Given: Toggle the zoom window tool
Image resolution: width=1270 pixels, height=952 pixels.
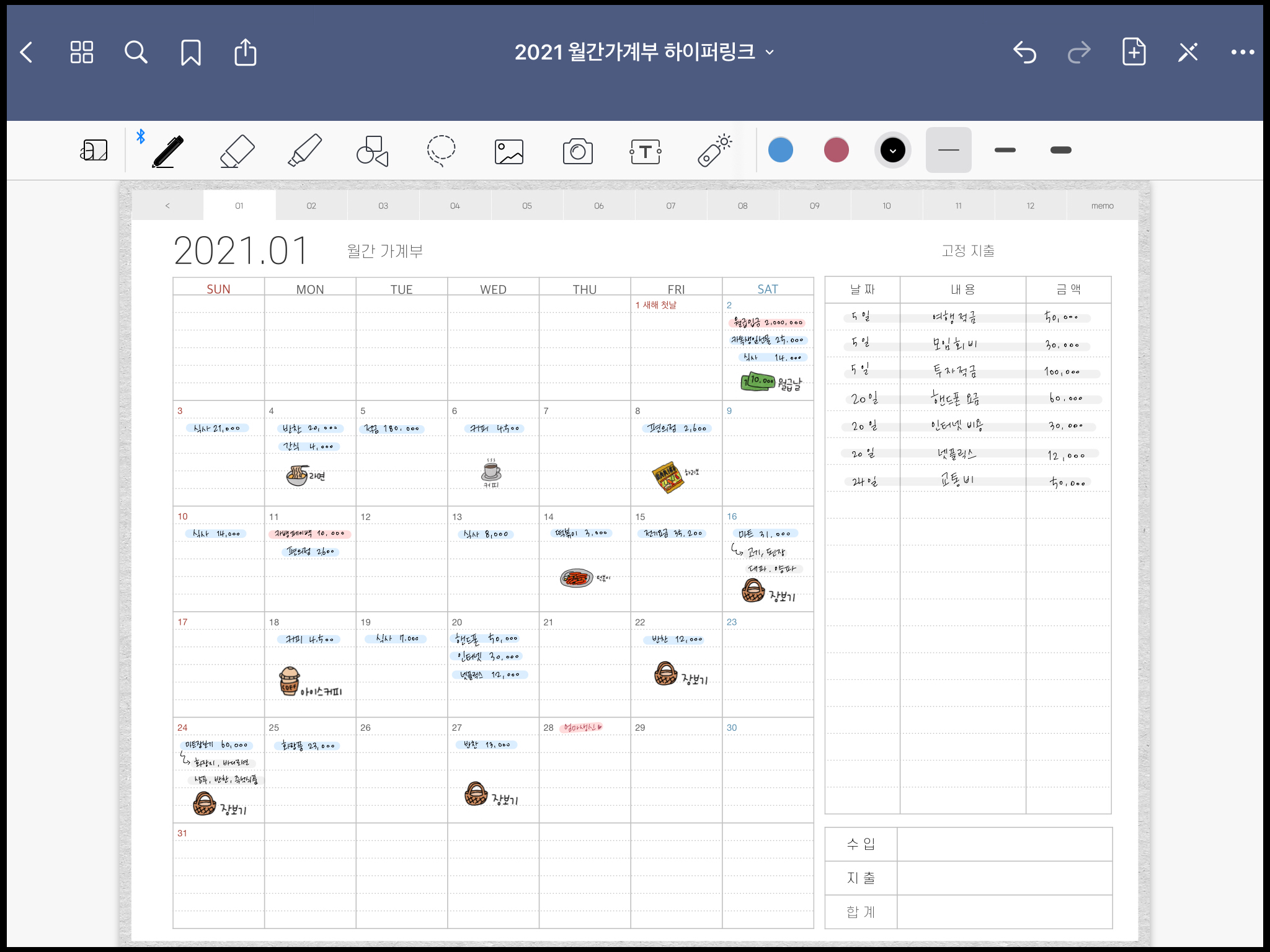Looking at the screenshot, I should 94,151.
